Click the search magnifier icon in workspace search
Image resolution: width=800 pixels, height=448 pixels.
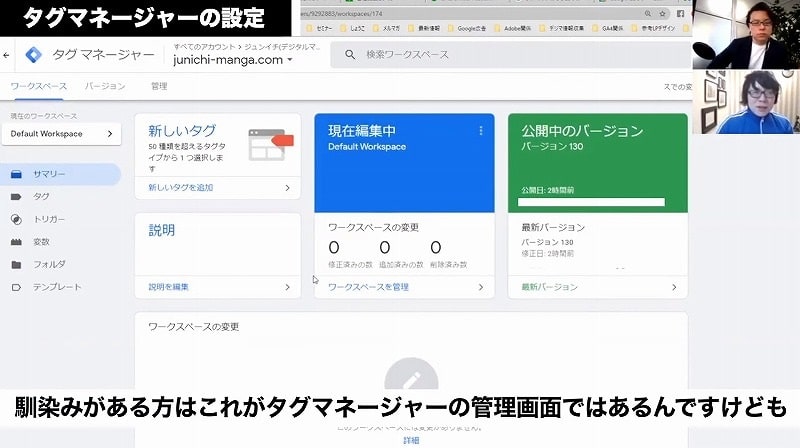pos(350,54)
